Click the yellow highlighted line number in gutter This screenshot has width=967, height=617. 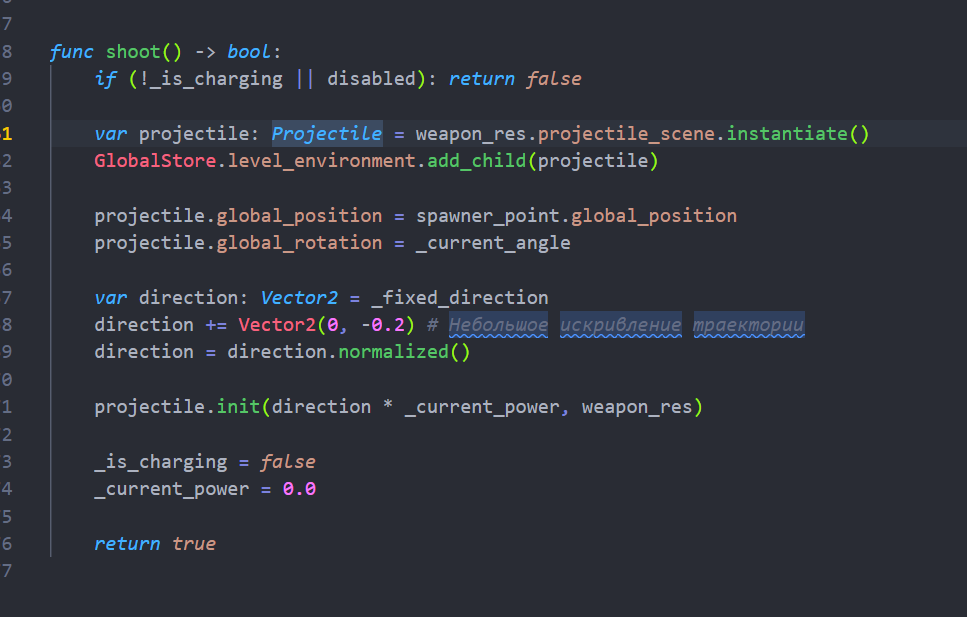(7, 133)
